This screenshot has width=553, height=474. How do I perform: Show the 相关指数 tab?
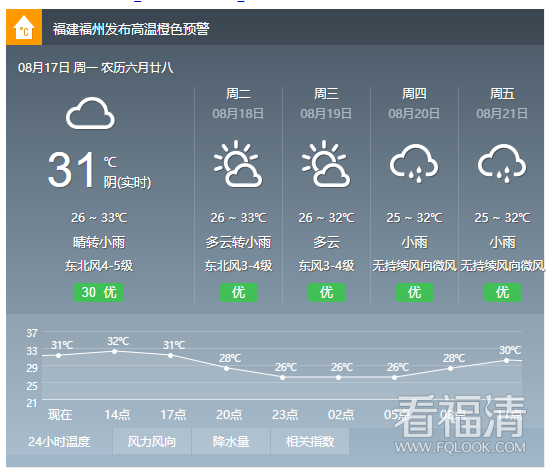pyautogui.click(x=310, y=441)
